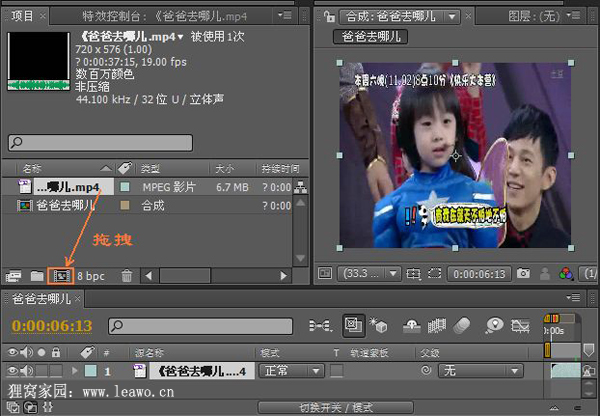Switch to the 特效控制台 tab
The image size is (600, 416).
pyautogui.click(x=165, y=16)
